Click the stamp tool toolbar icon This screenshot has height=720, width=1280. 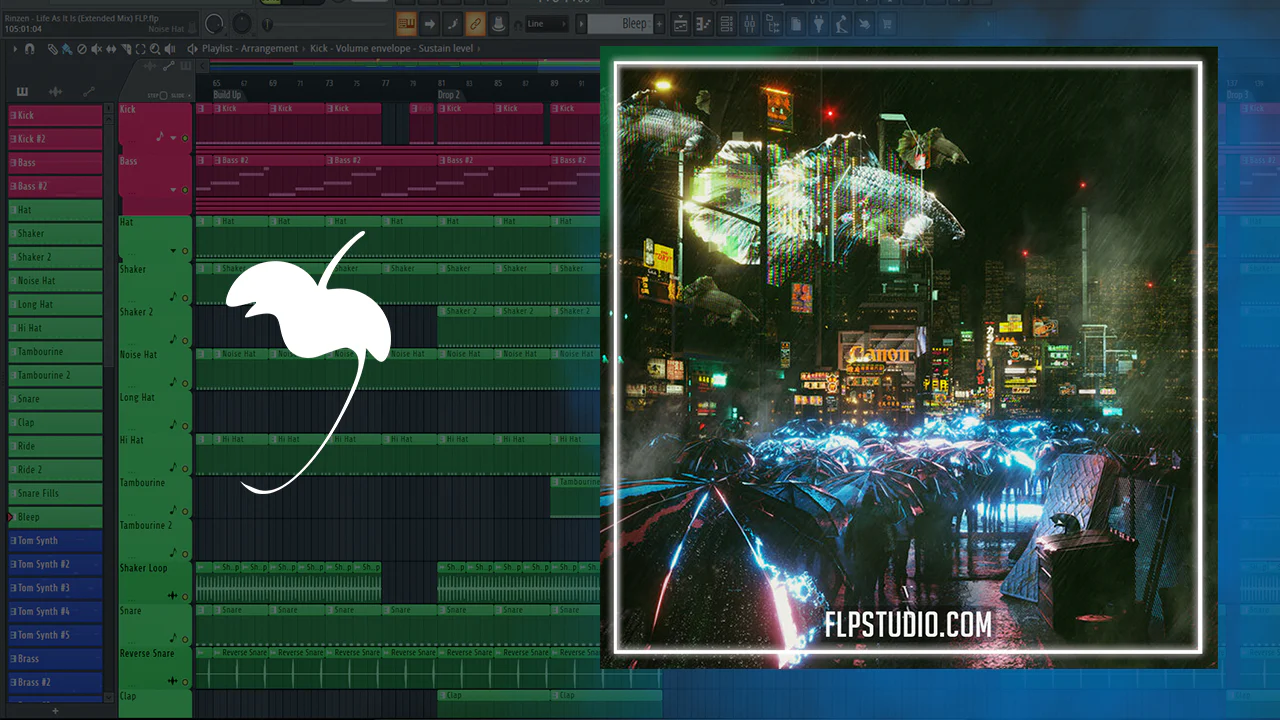click(499, 23)
